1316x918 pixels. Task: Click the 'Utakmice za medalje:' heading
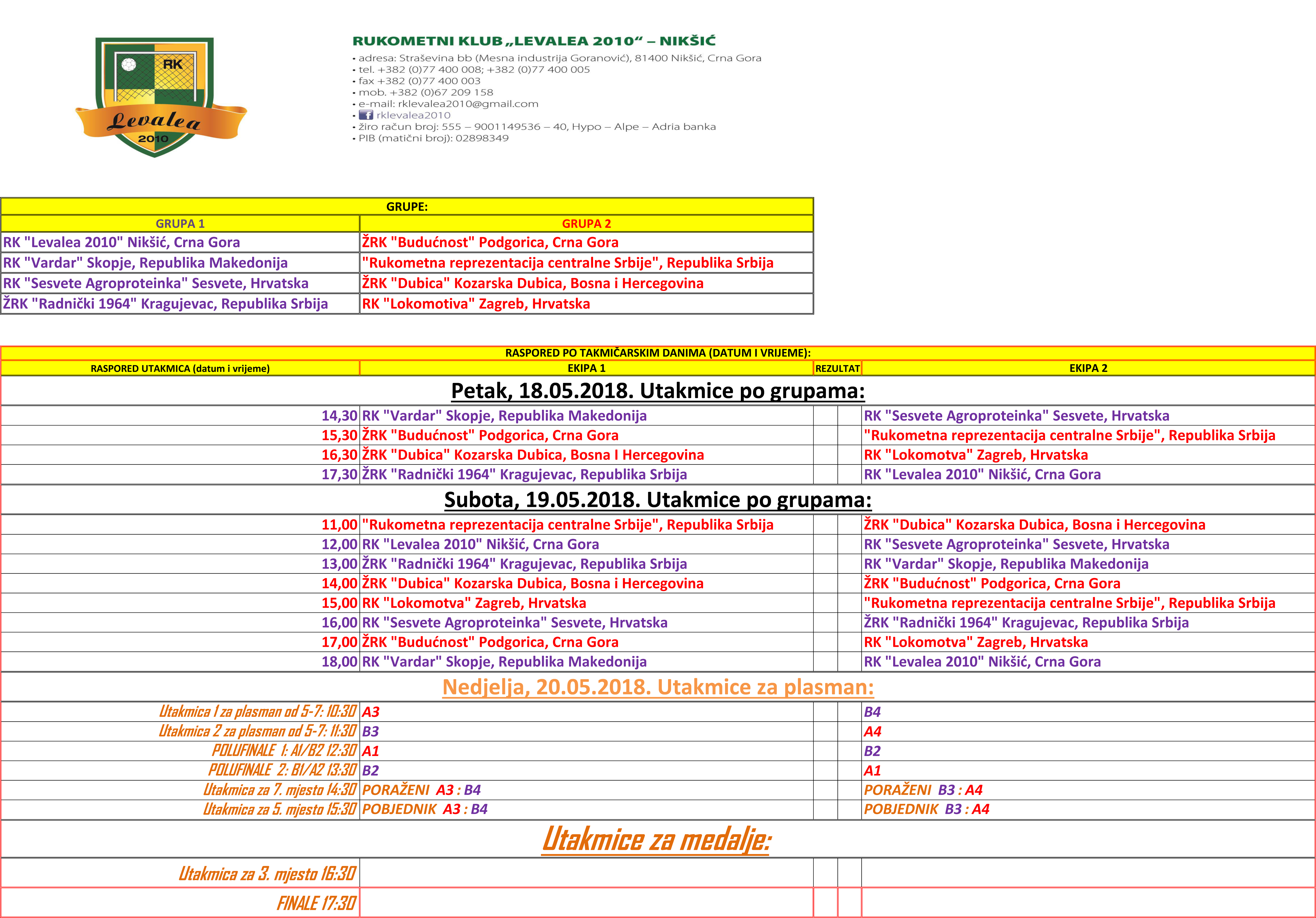pyautogui.click(x=657, y=839)
